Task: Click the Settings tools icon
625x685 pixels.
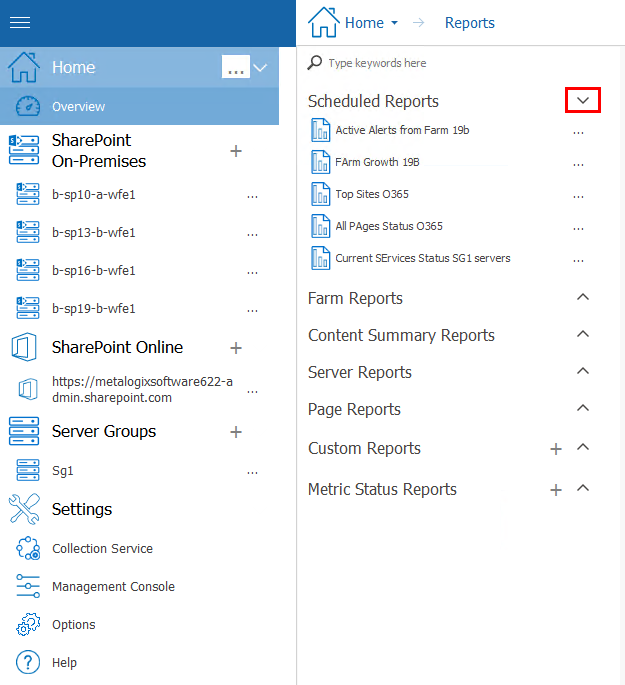Action: (x=24, y=509)
